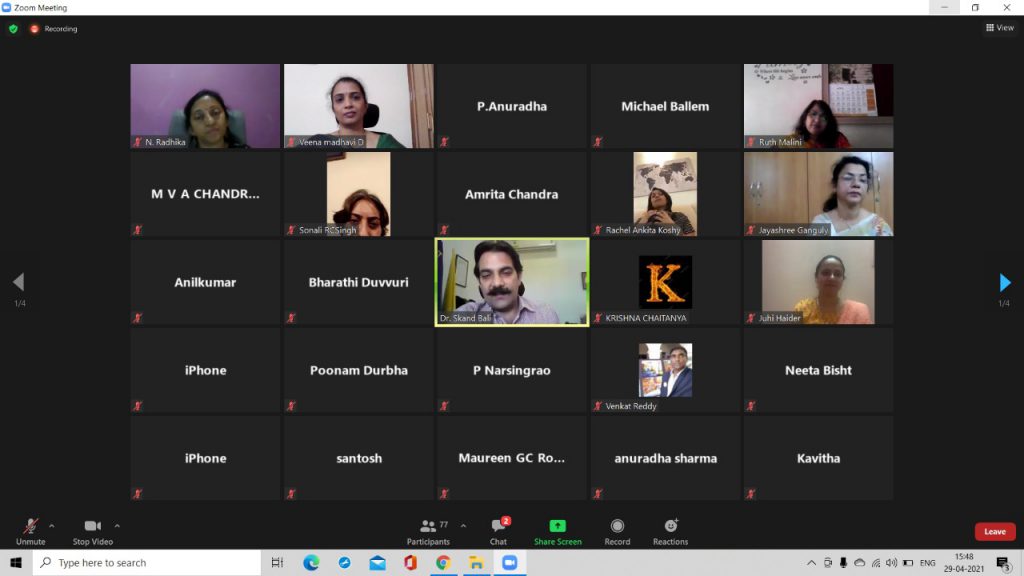Click the green encryption shield icon
This screenshot has width=1024, height=576.
pos(13,29)
